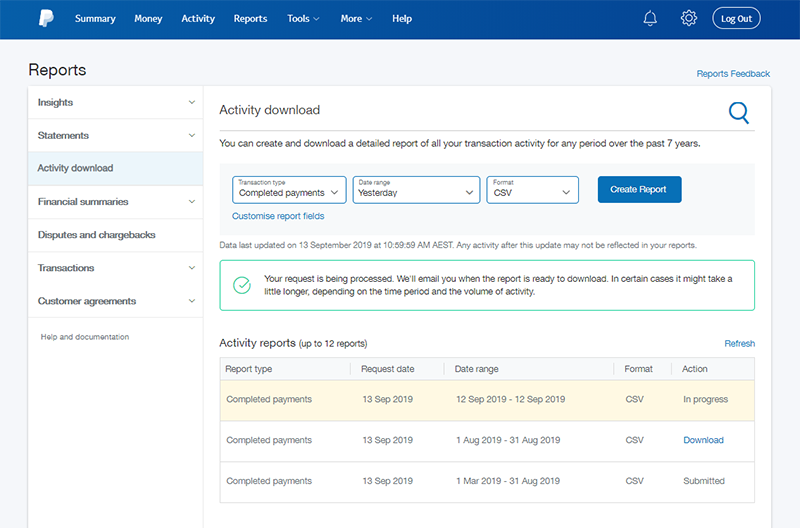Open account settings gear icon
This screenshot has width=800, height=528.
688,18
